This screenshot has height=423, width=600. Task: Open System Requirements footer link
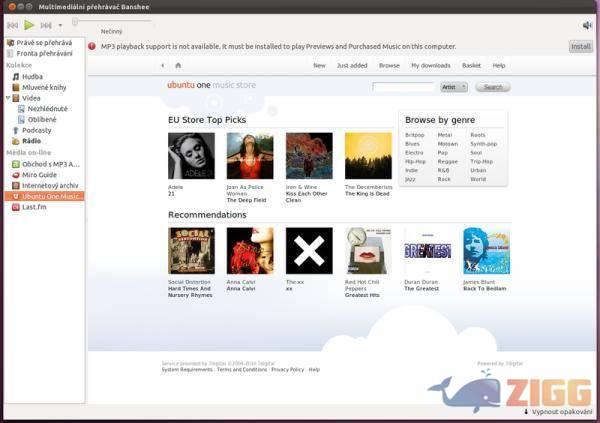(187, 369)
